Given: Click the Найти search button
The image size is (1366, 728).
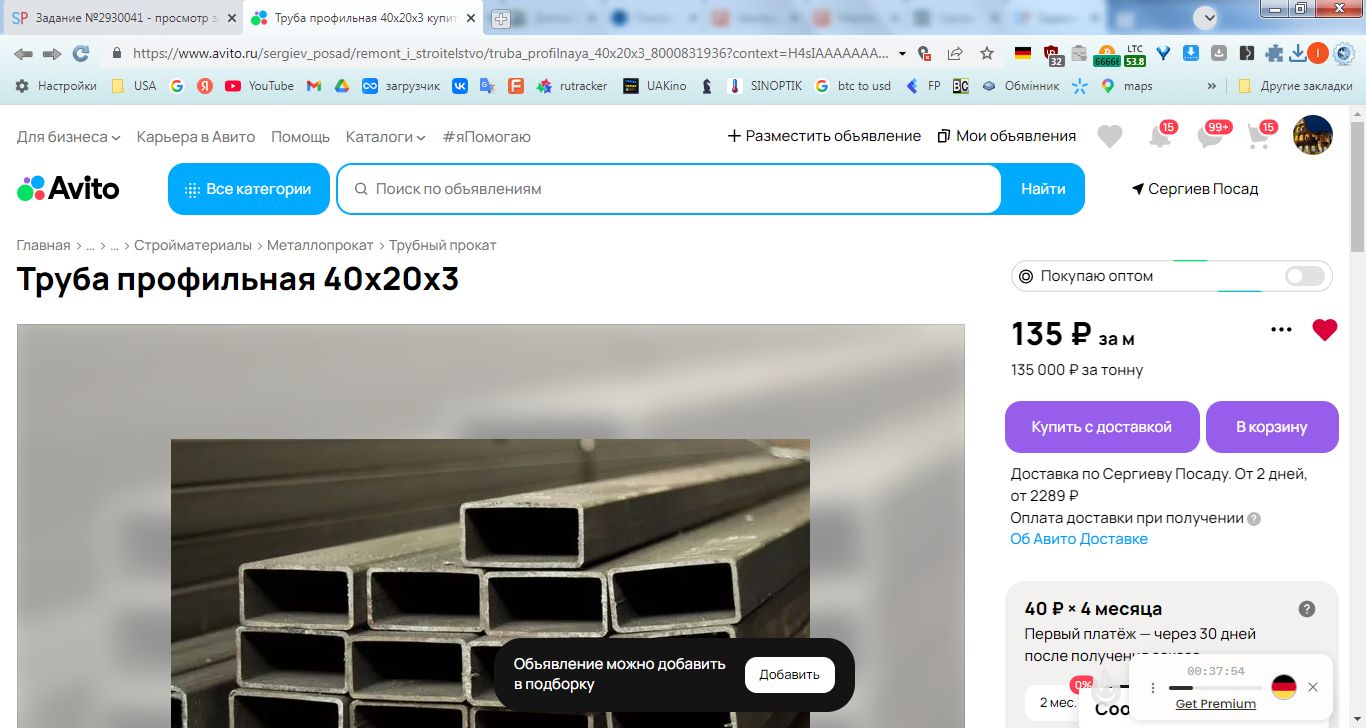Looking at the screenshot, I should click(1043, 189).
